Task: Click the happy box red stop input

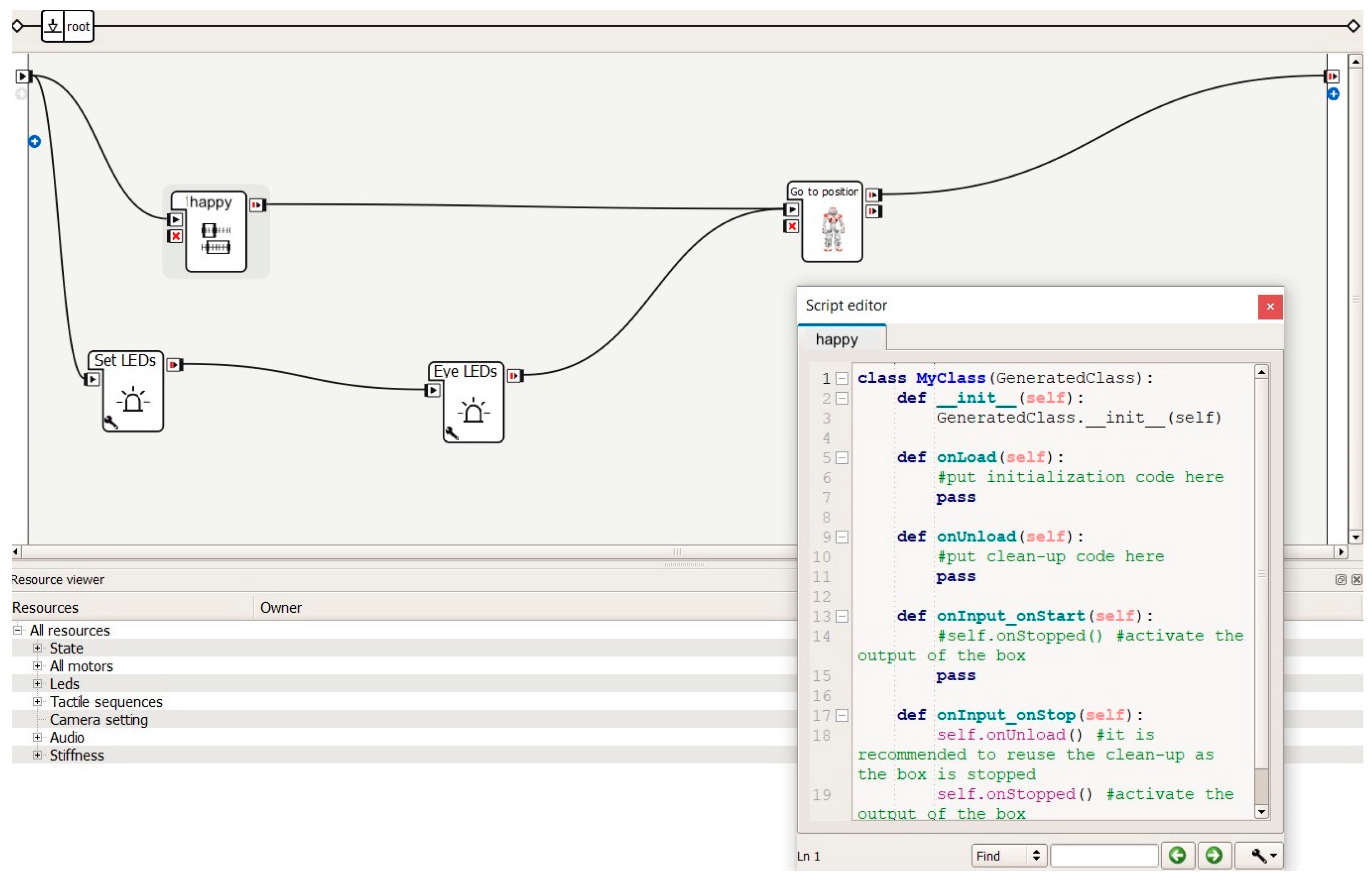Action: [176, 236]
